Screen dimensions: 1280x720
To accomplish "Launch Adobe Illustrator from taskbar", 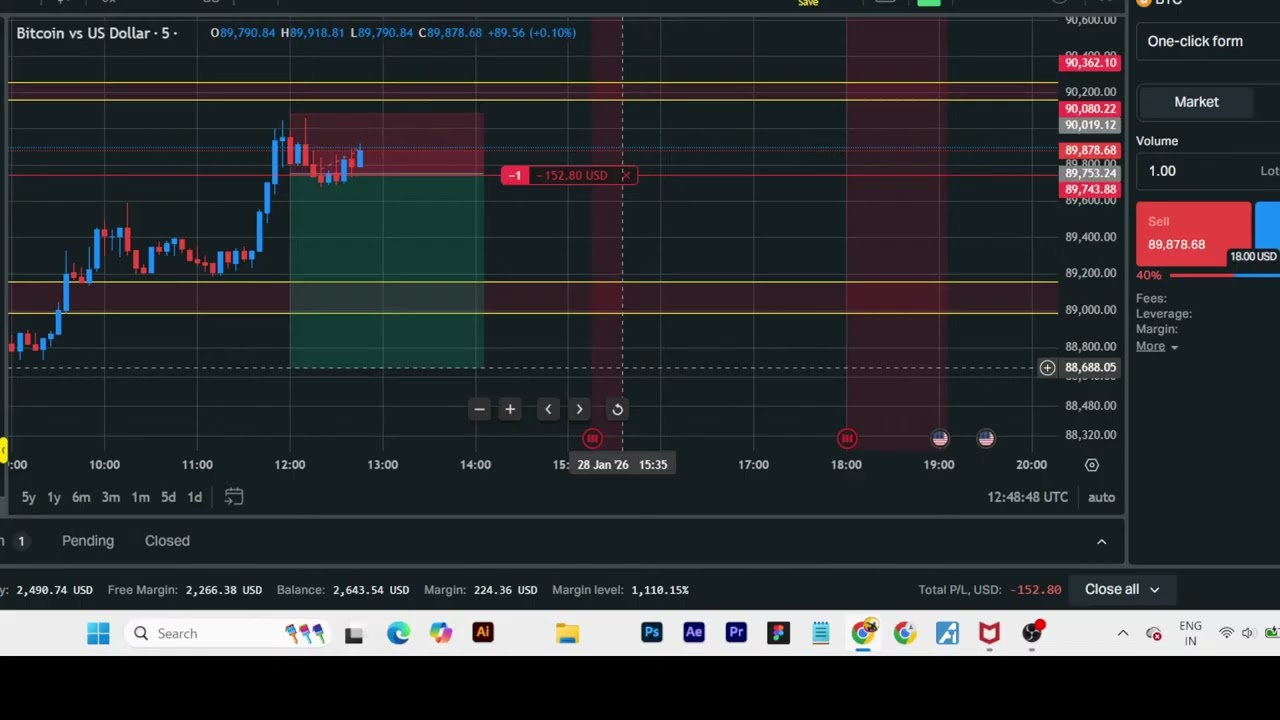I will click(x=483, y=634).
